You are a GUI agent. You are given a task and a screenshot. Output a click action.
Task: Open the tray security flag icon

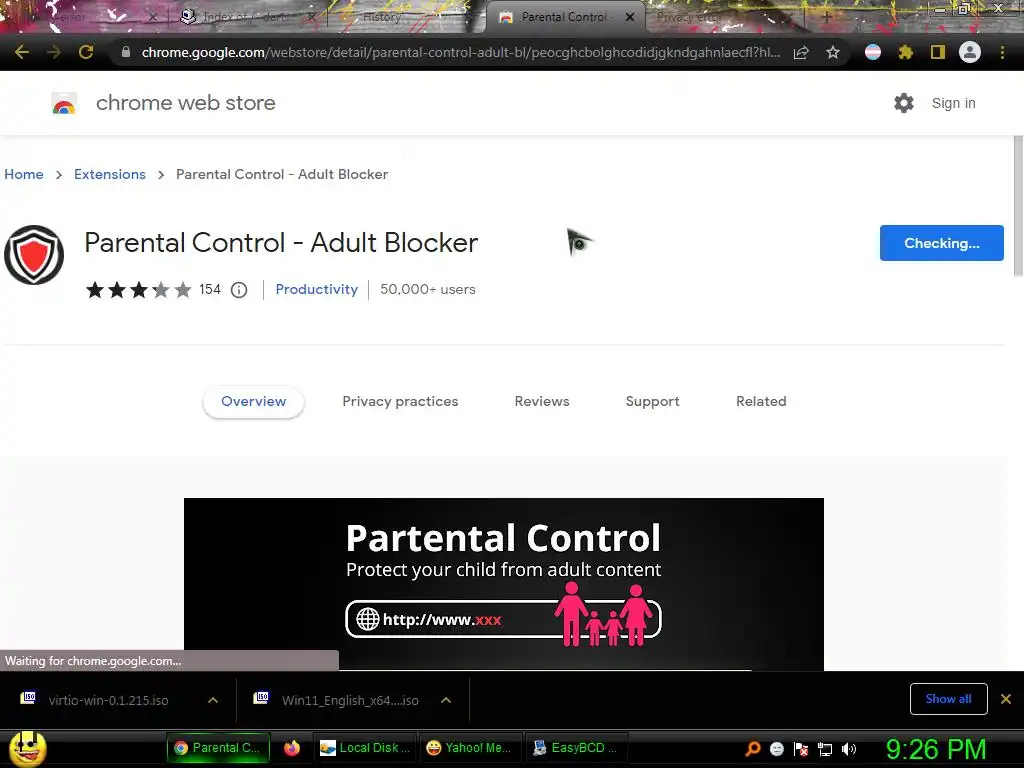click(x=801, y=749)
